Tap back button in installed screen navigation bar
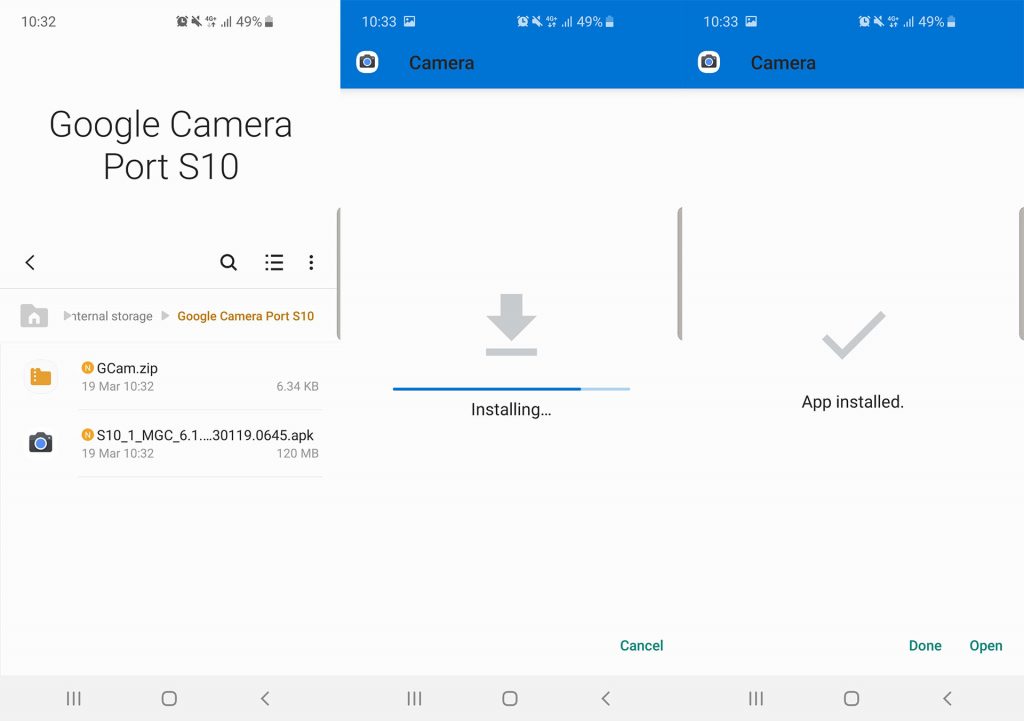The height and width of the screenshot is (721, 1024). tap(947, 698)
